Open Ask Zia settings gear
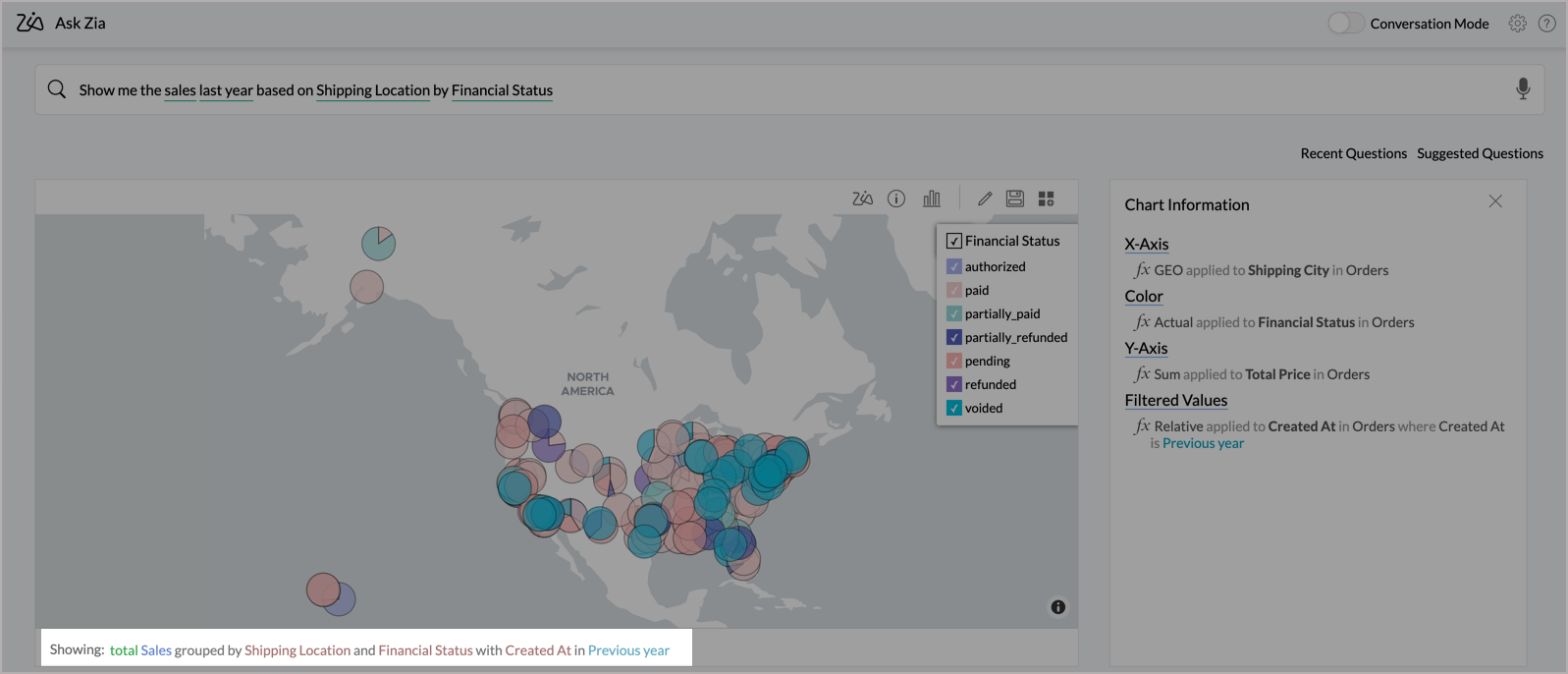The width and height of the screenshot is (1568, 674). (x=1517, y=24)
